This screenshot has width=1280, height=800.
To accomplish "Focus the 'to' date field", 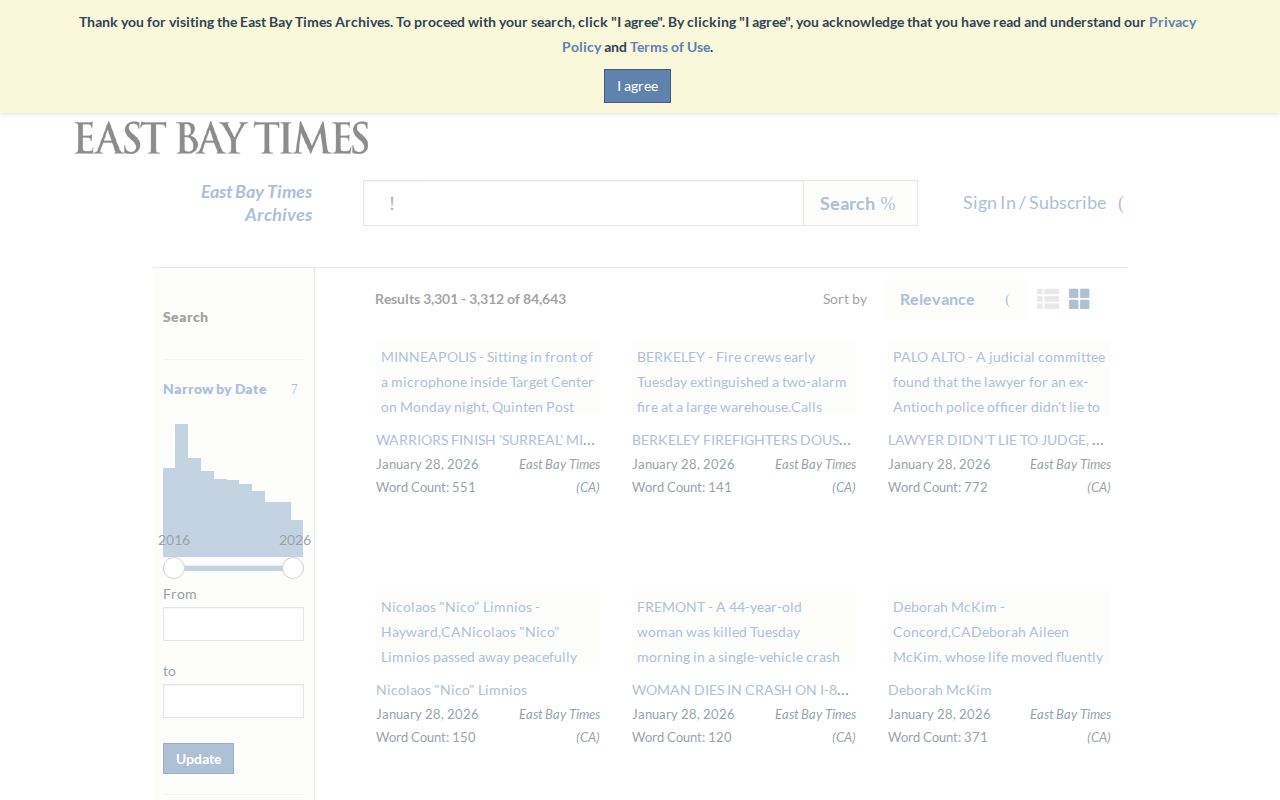I will (233, 701).
